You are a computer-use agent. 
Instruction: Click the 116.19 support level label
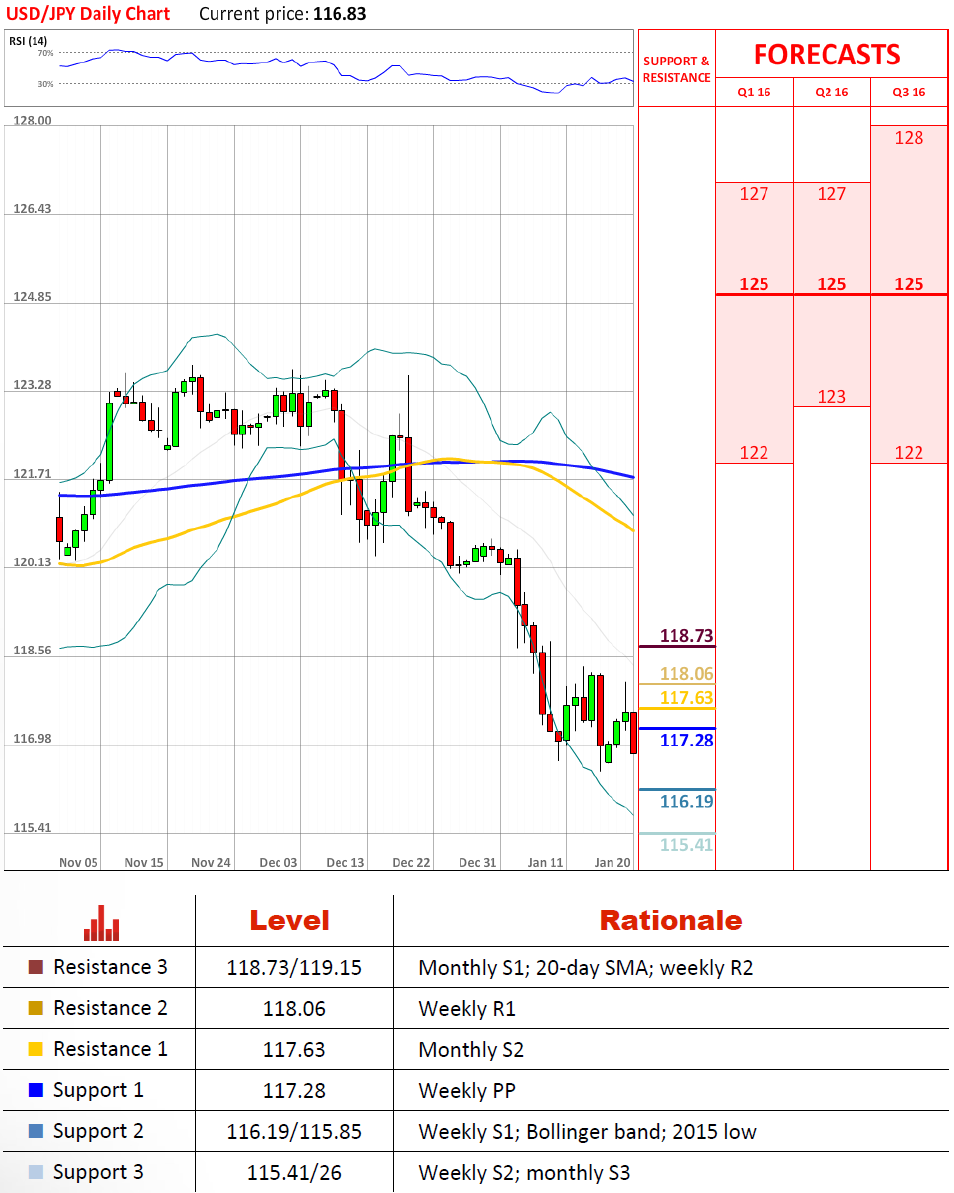click(x=686, y=801)
